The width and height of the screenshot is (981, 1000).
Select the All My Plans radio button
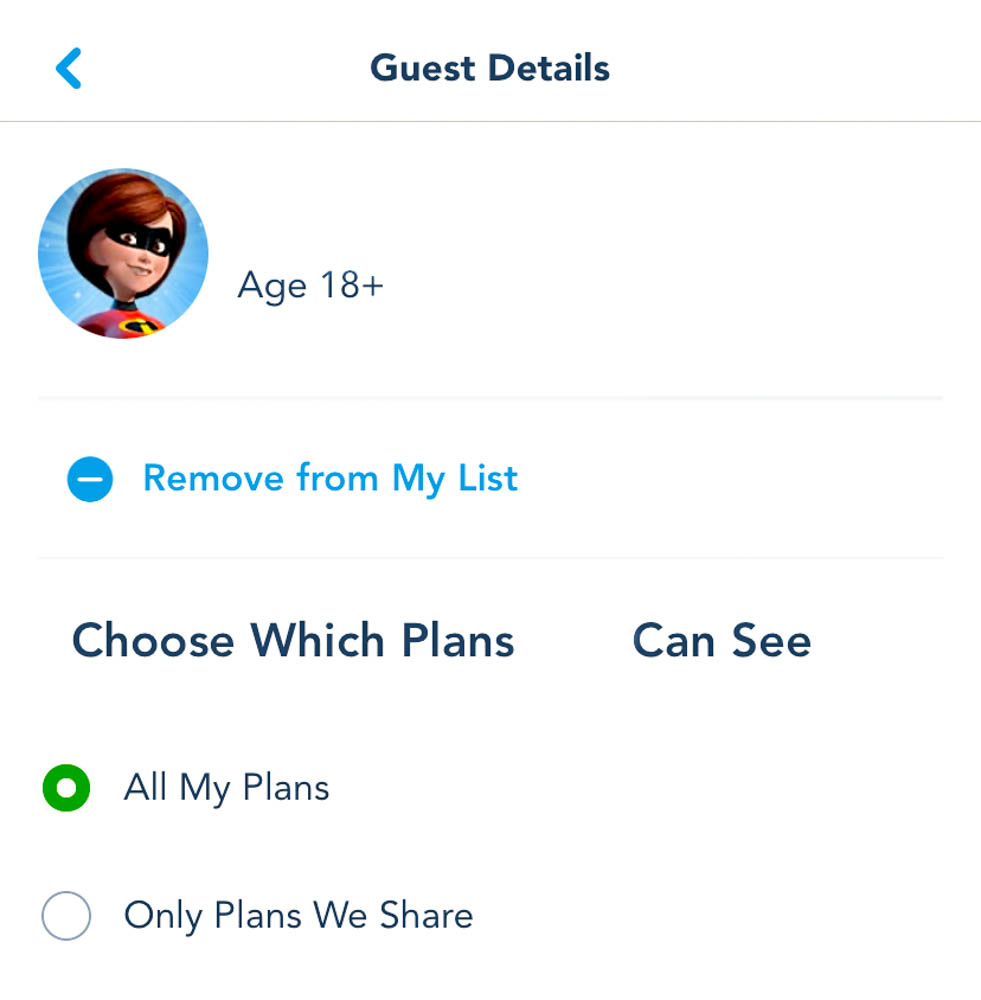click(66, 788)
